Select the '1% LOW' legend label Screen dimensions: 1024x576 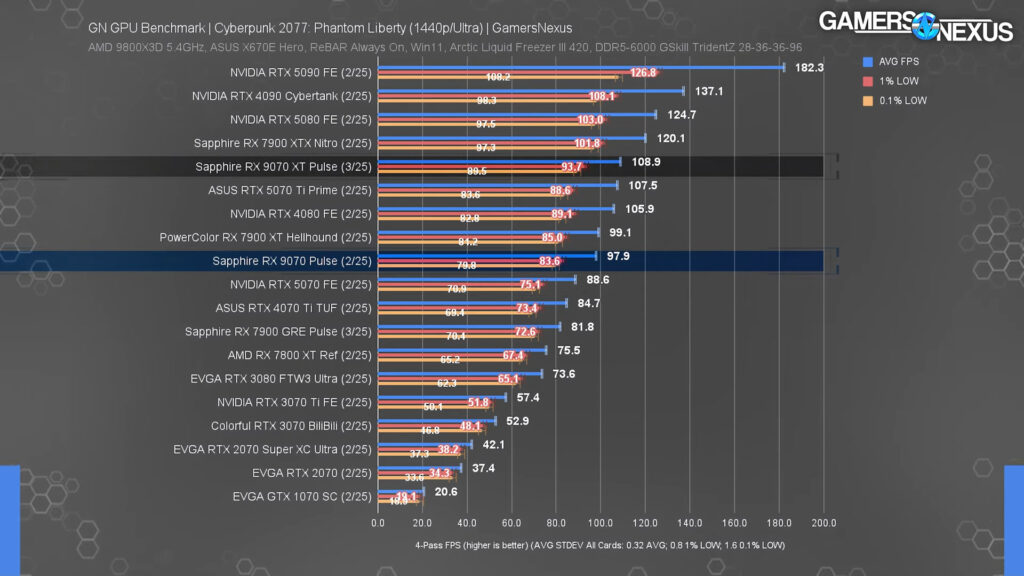click(899, 81)
